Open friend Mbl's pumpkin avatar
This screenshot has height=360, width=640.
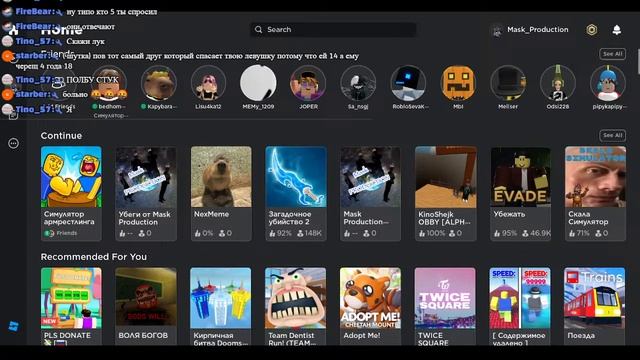458,83
